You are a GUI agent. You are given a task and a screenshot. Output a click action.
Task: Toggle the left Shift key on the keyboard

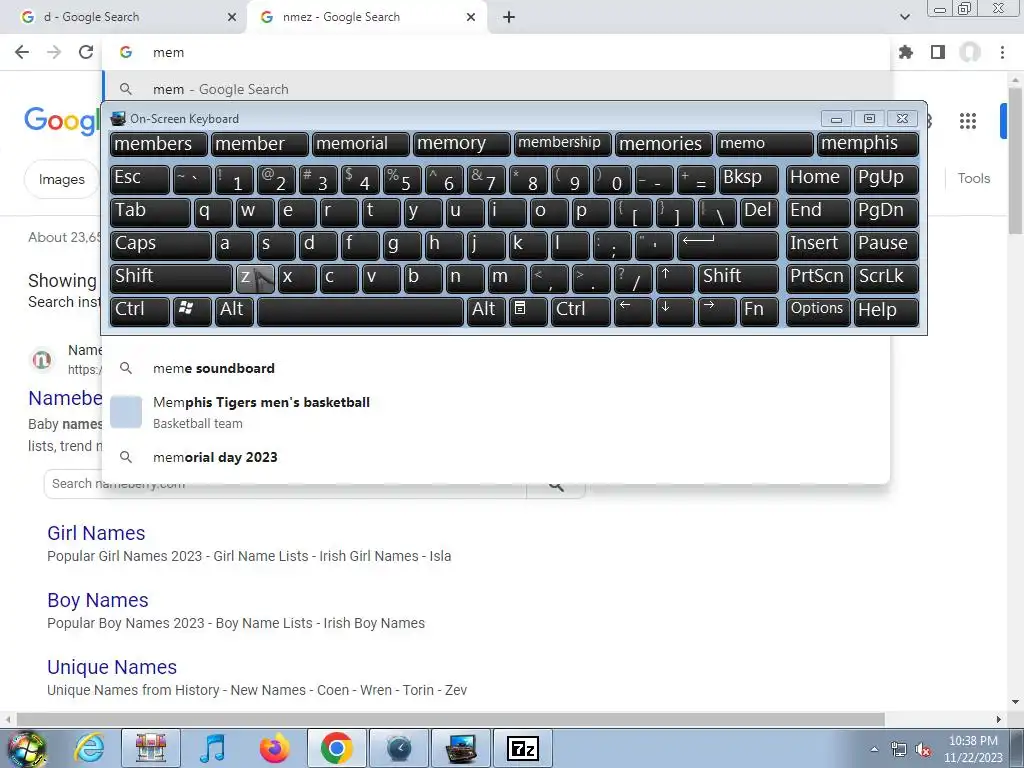click(171, 278)
